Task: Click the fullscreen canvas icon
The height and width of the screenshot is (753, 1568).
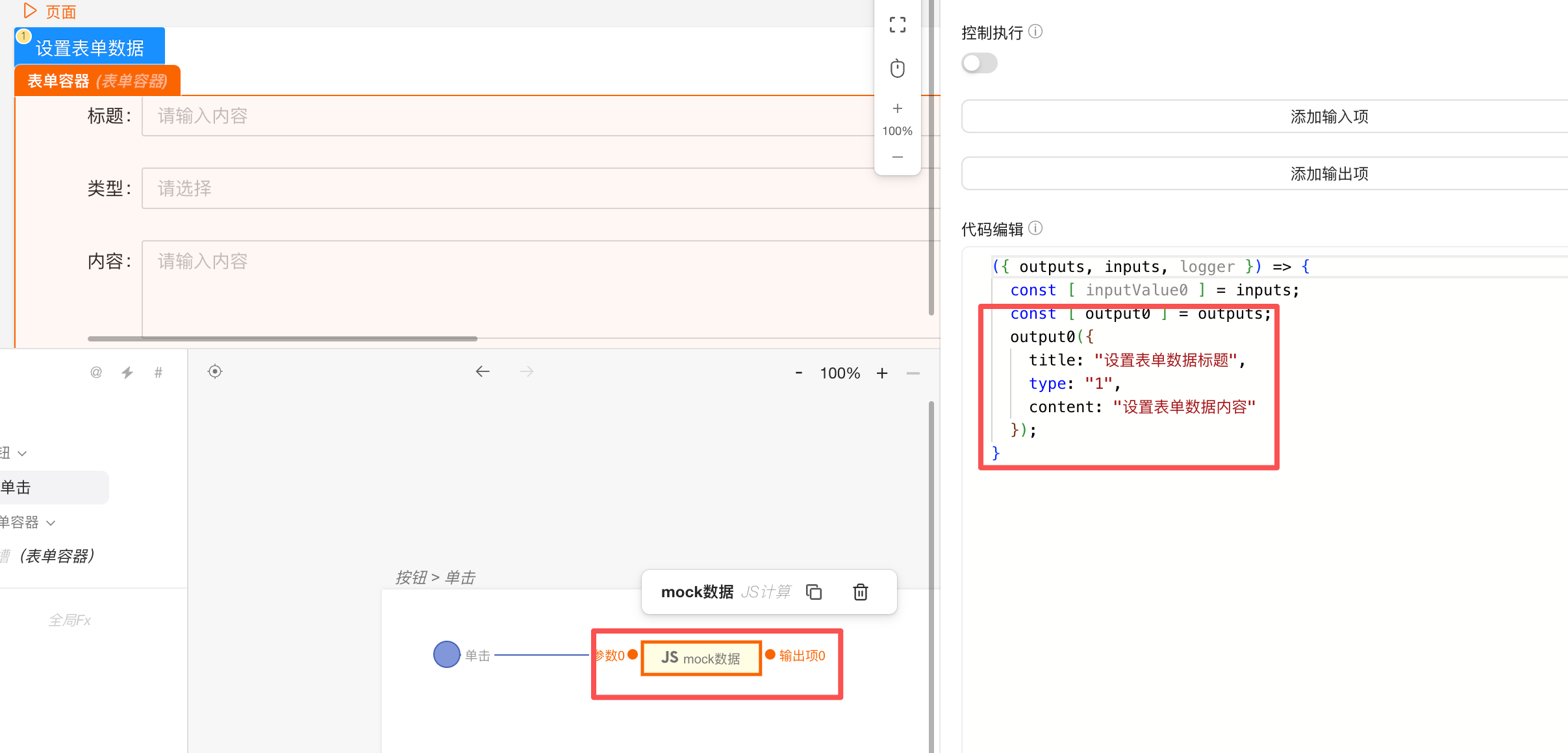Action: click(x=897, y=25)
